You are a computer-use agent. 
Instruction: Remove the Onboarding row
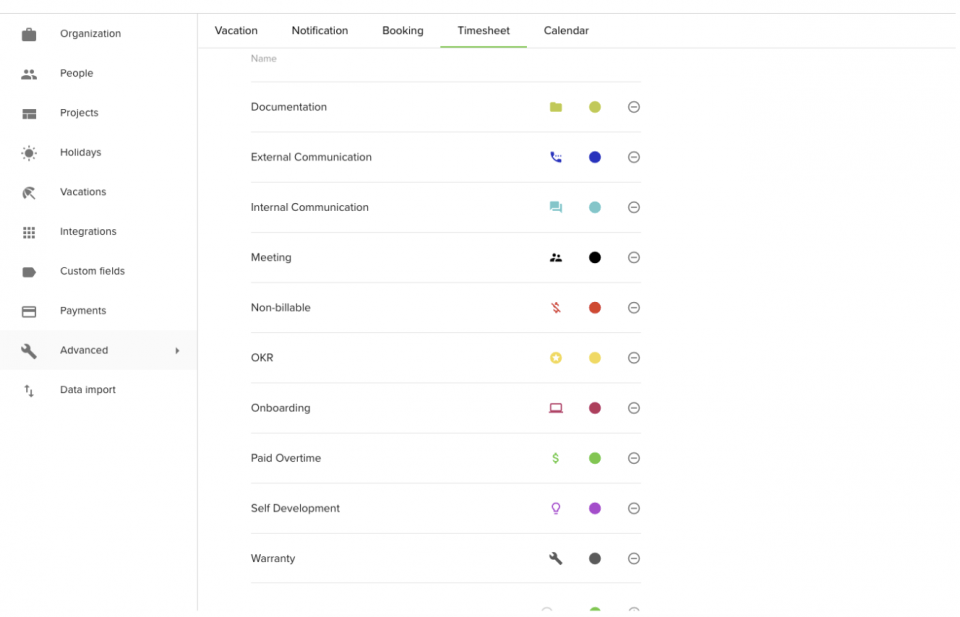[634, 408]
